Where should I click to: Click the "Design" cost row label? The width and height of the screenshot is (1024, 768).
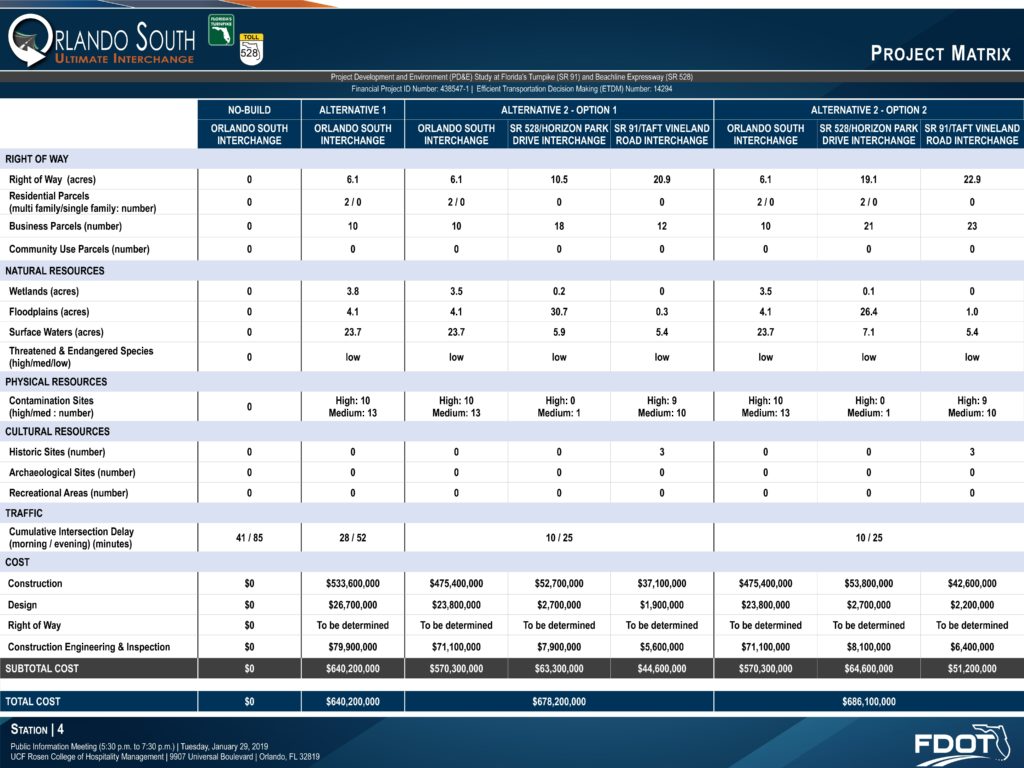pos(22,605)
